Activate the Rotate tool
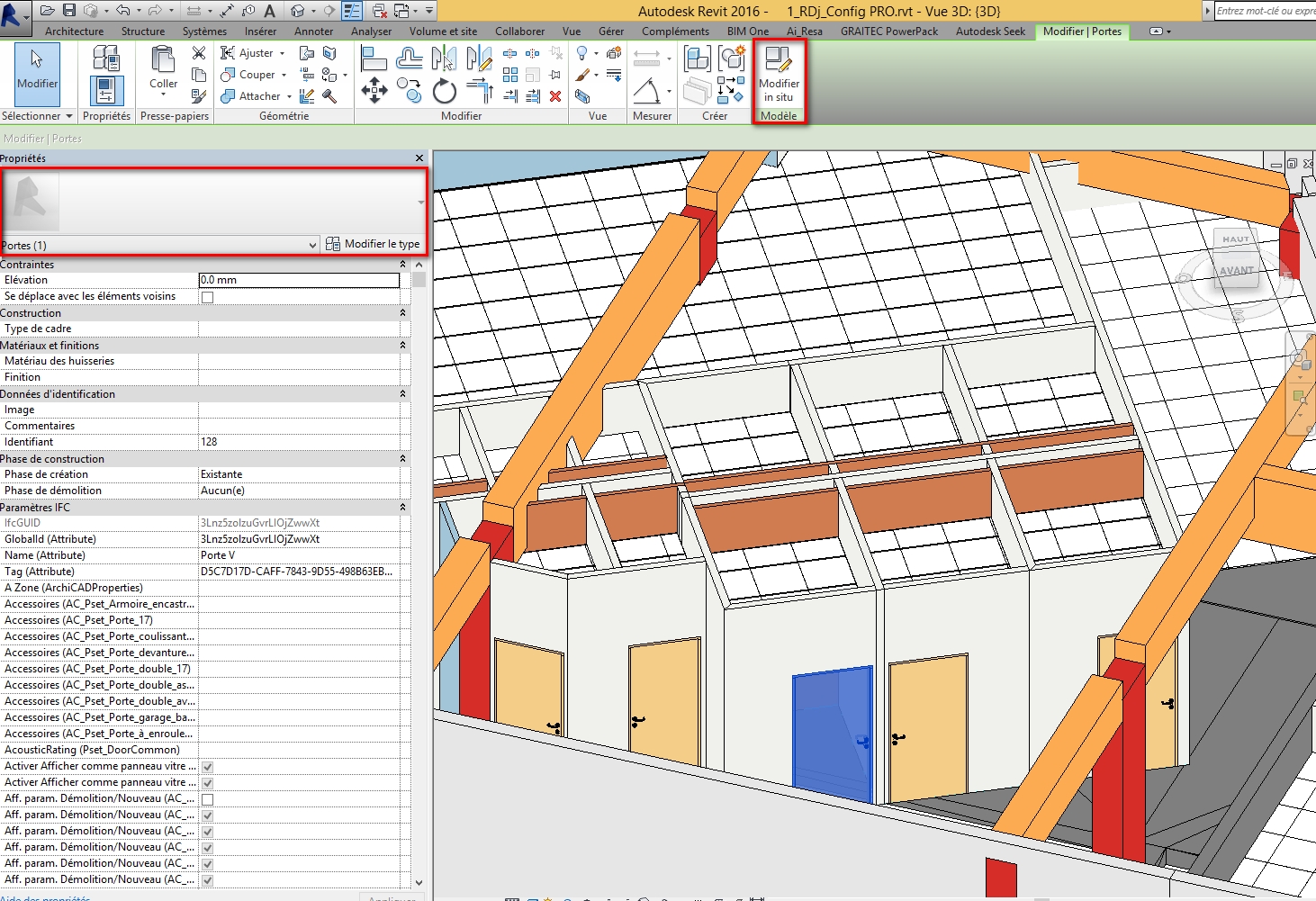This screenshot has height=901, width=1316. [x=444, y=91]
